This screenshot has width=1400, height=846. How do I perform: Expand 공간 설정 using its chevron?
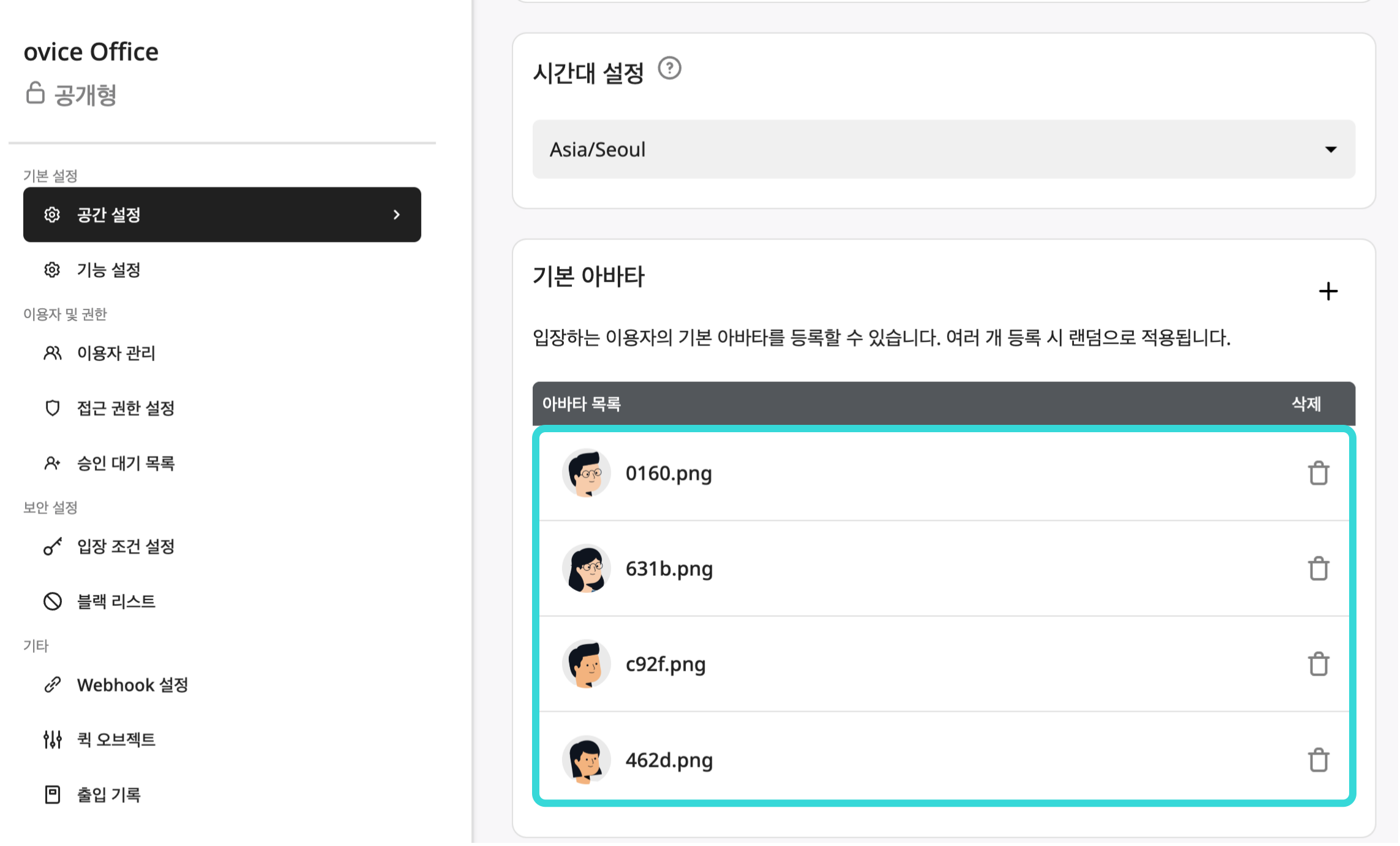click(x=397, y=215)
